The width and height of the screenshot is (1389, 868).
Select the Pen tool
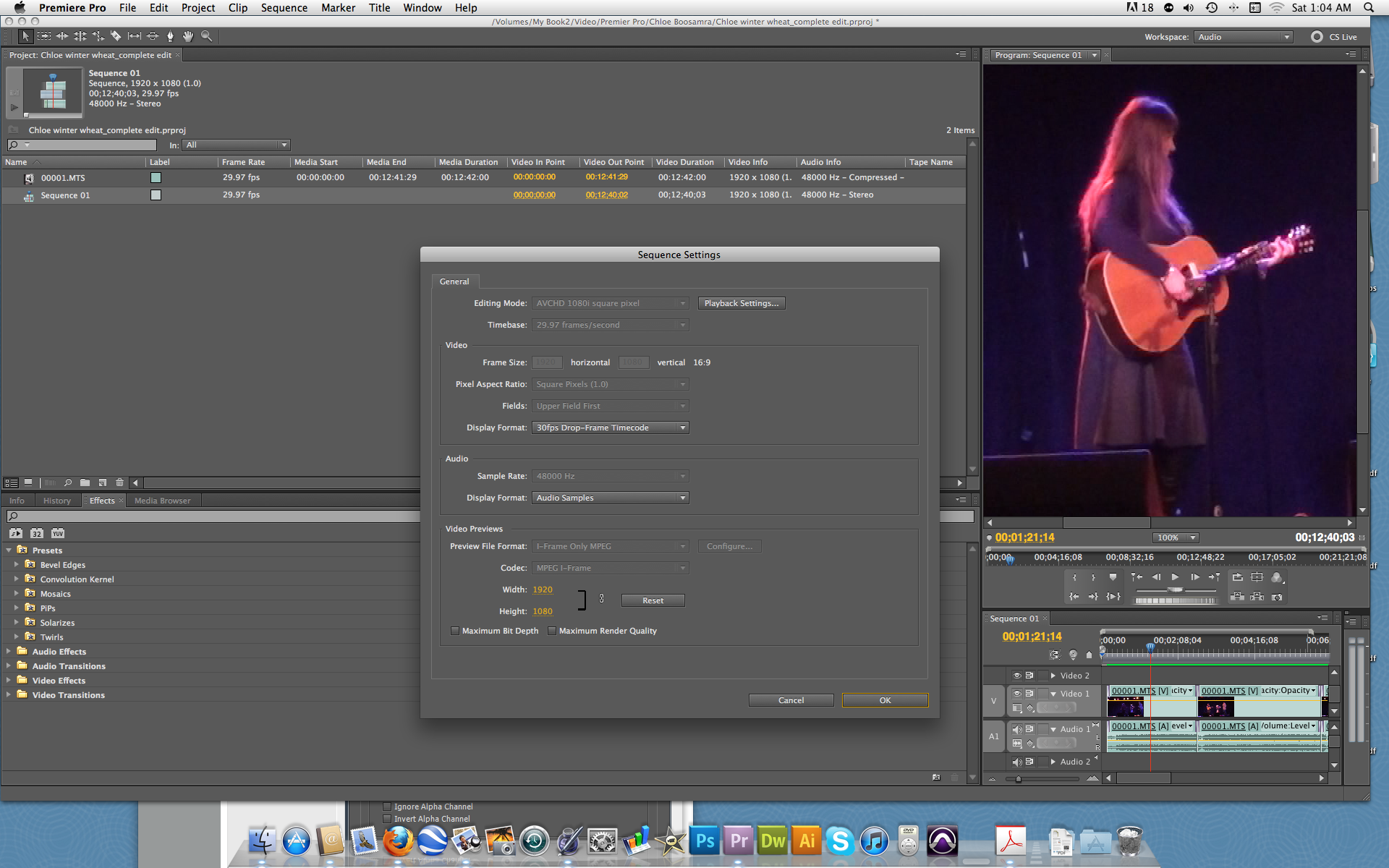point(171,35)
